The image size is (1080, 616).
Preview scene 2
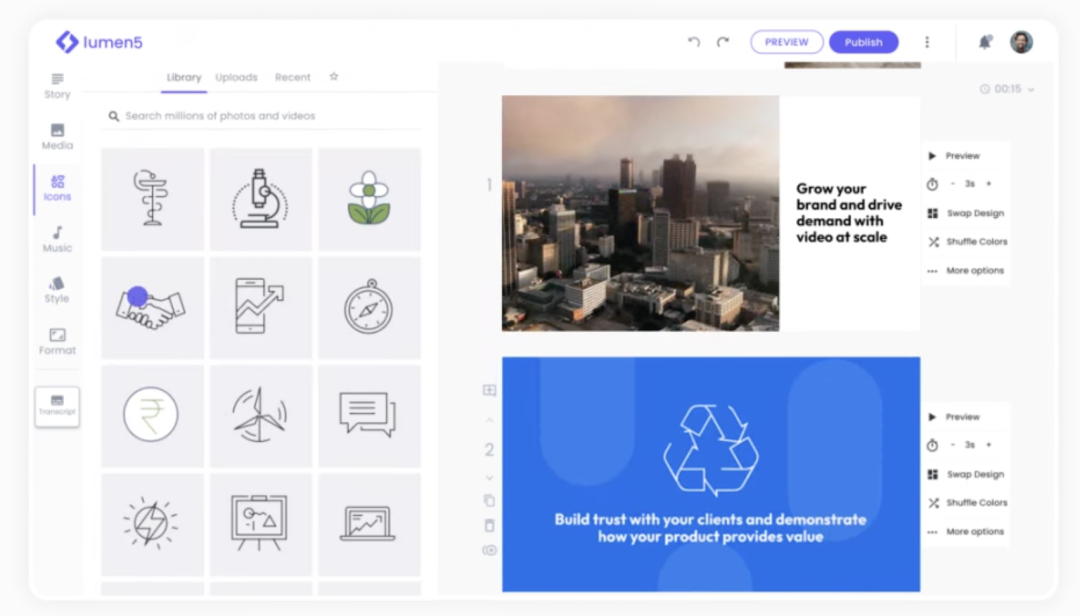tap(954, 417)
